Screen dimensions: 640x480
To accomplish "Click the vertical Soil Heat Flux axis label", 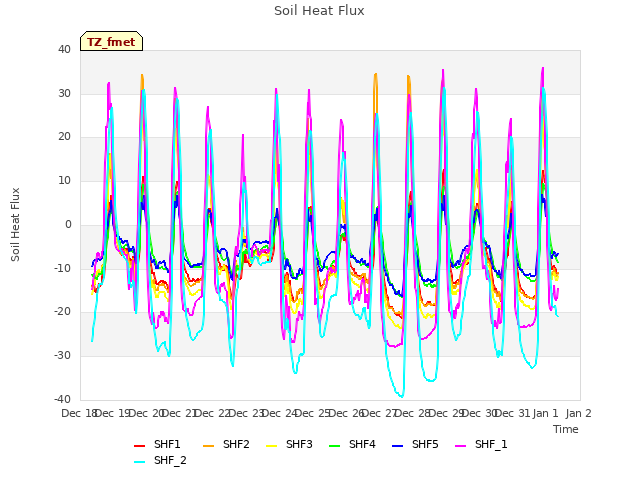I will click(15, 225).
